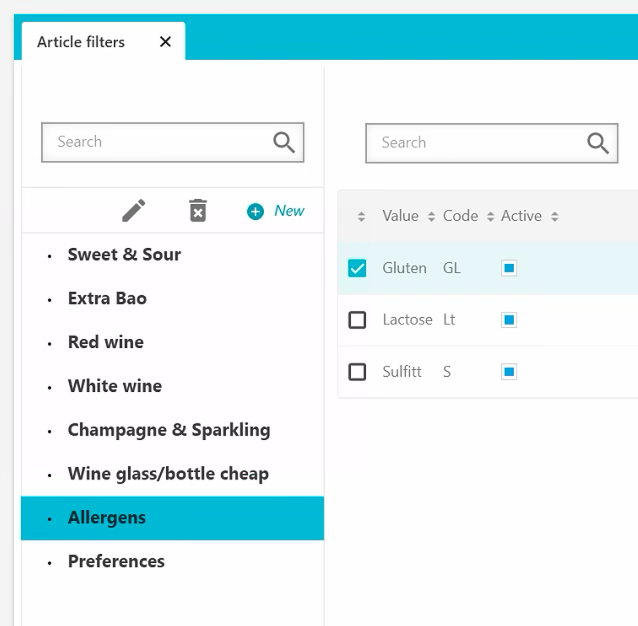Click the trash delete icon
This screenshot has height=626, width=638.
point(198,211)
